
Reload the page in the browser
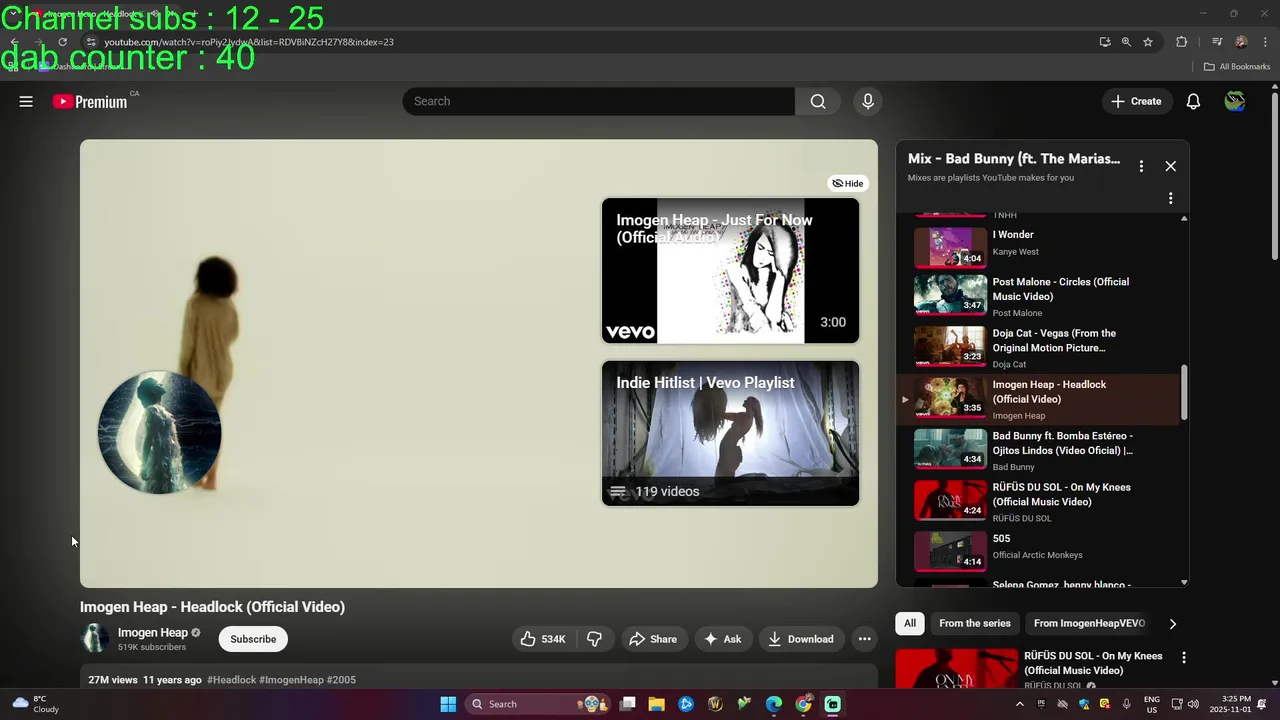coord(62,42)
